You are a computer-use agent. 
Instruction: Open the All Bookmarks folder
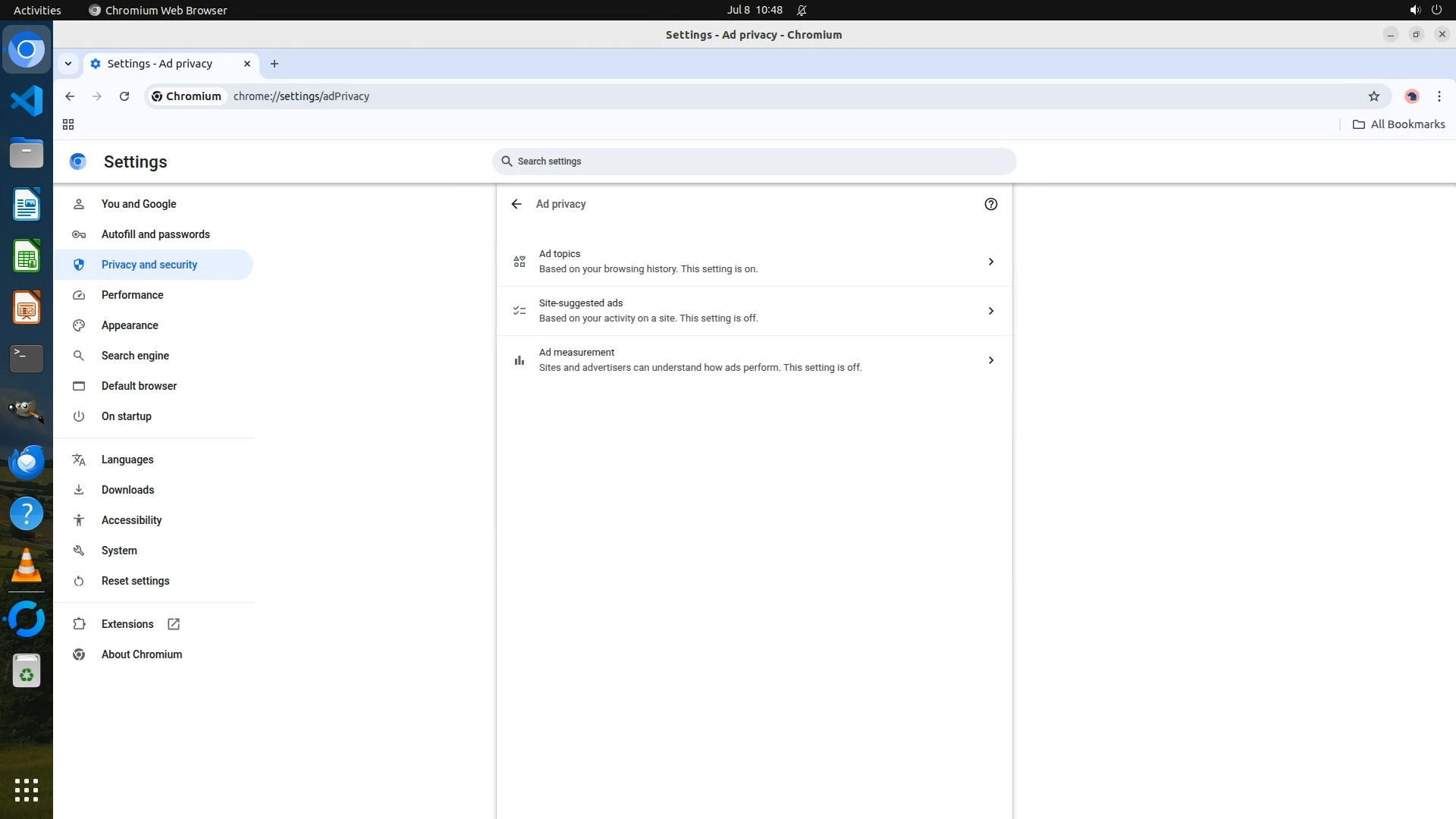(1399, 124)
